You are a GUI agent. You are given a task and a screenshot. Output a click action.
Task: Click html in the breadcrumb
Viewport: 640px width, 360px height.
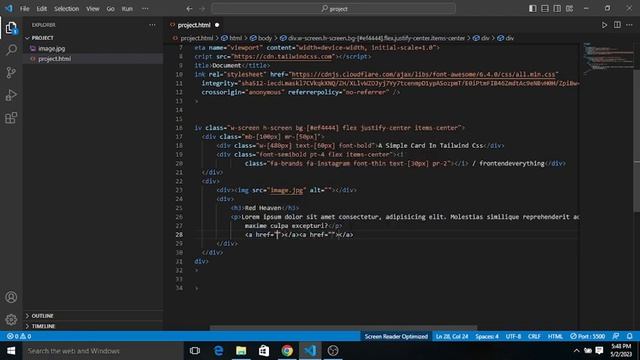click(x=236, y=38)
